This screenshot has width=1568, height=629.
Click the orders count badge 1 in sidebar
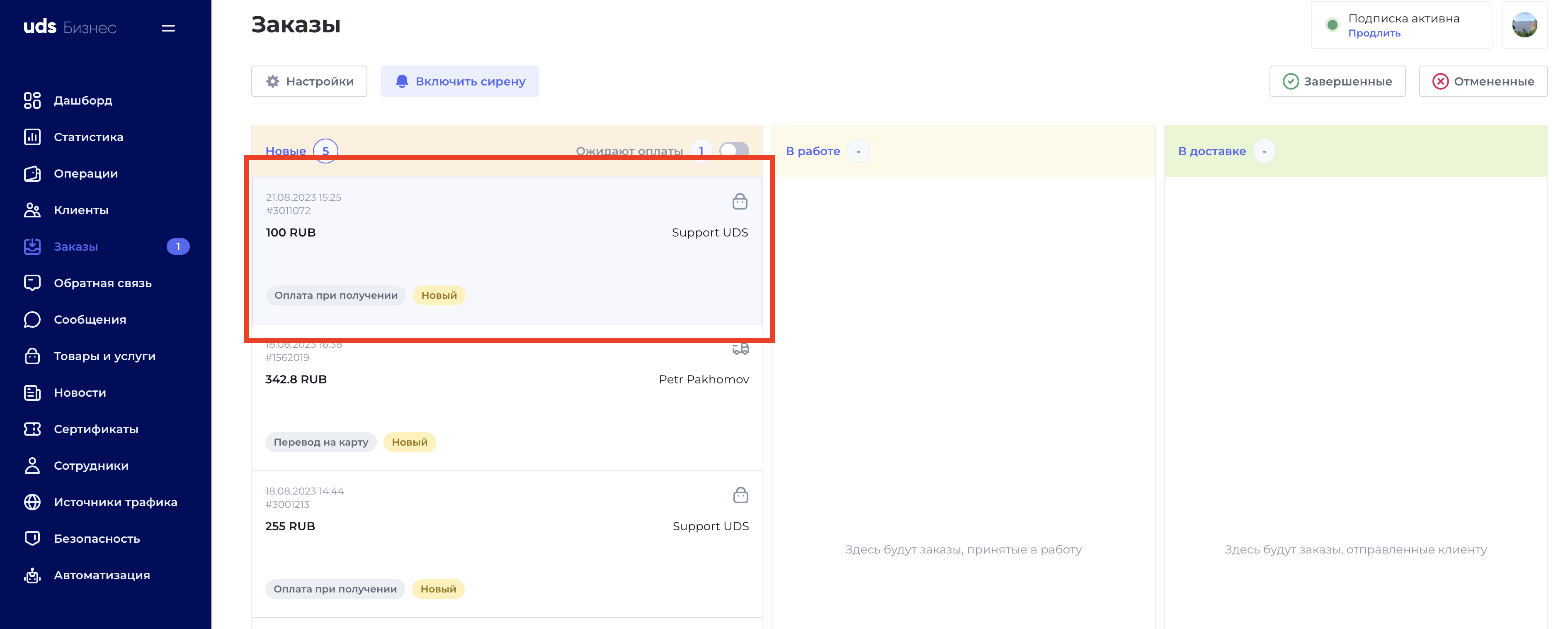point(178,246)
